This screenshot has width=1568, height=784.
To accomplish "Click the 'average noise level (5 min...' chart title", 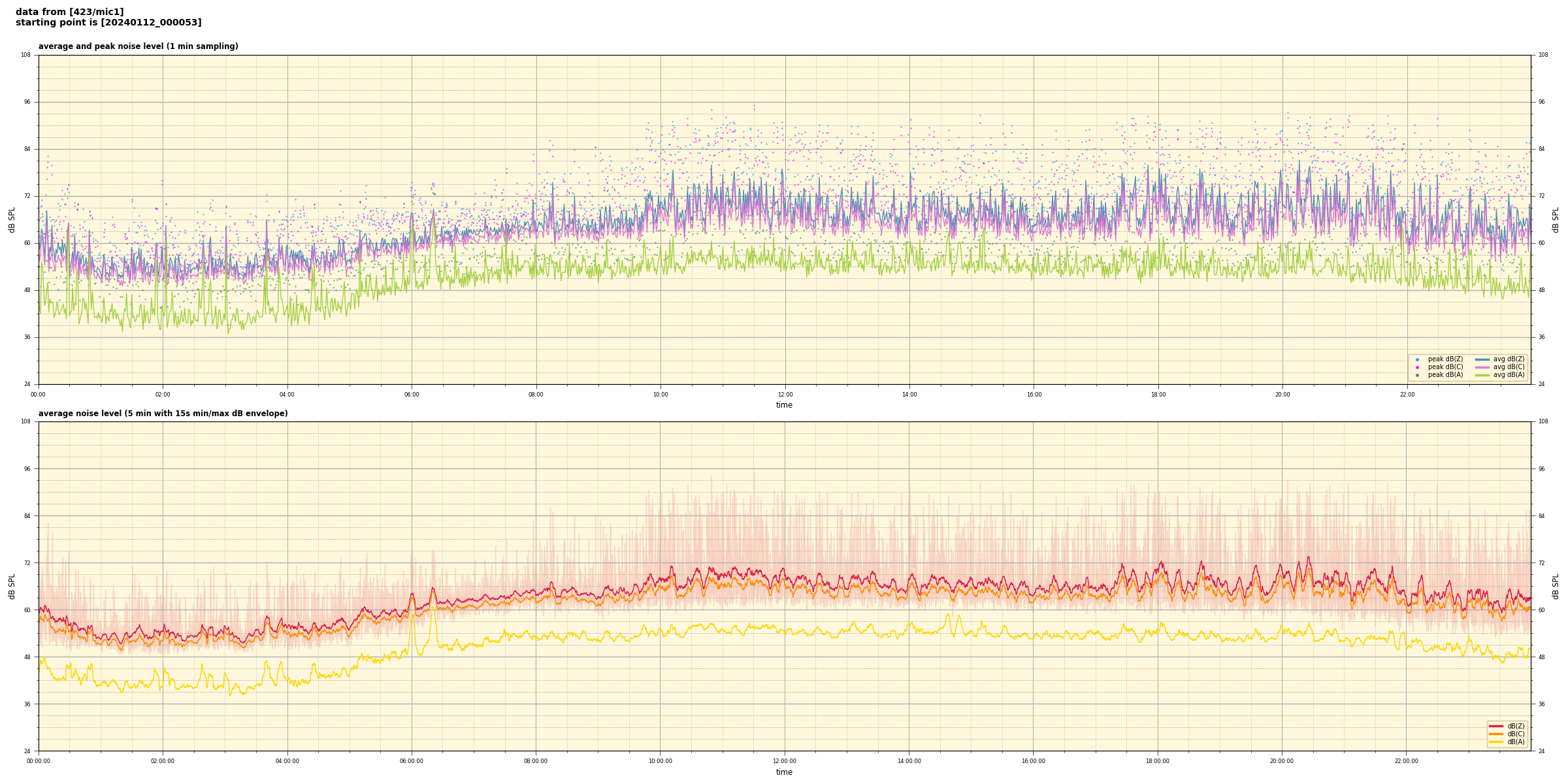I will 163,414.
